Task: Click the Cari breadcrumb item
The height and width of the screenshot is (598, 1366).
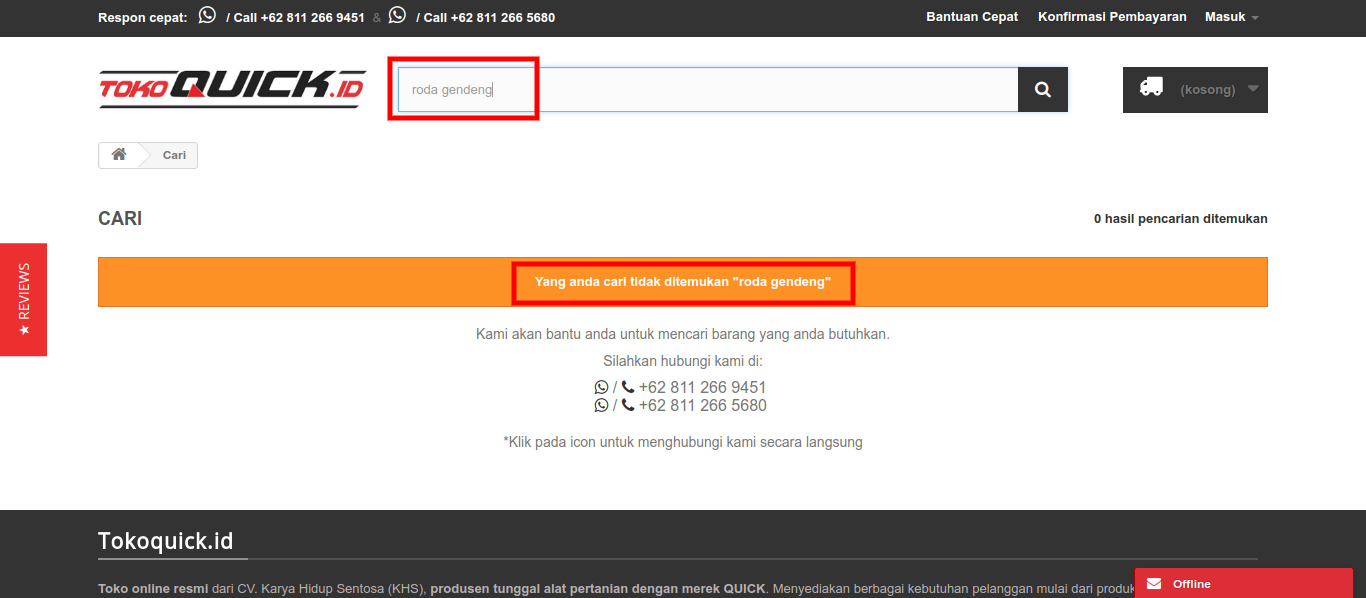Action: click(x=174, y=155)
